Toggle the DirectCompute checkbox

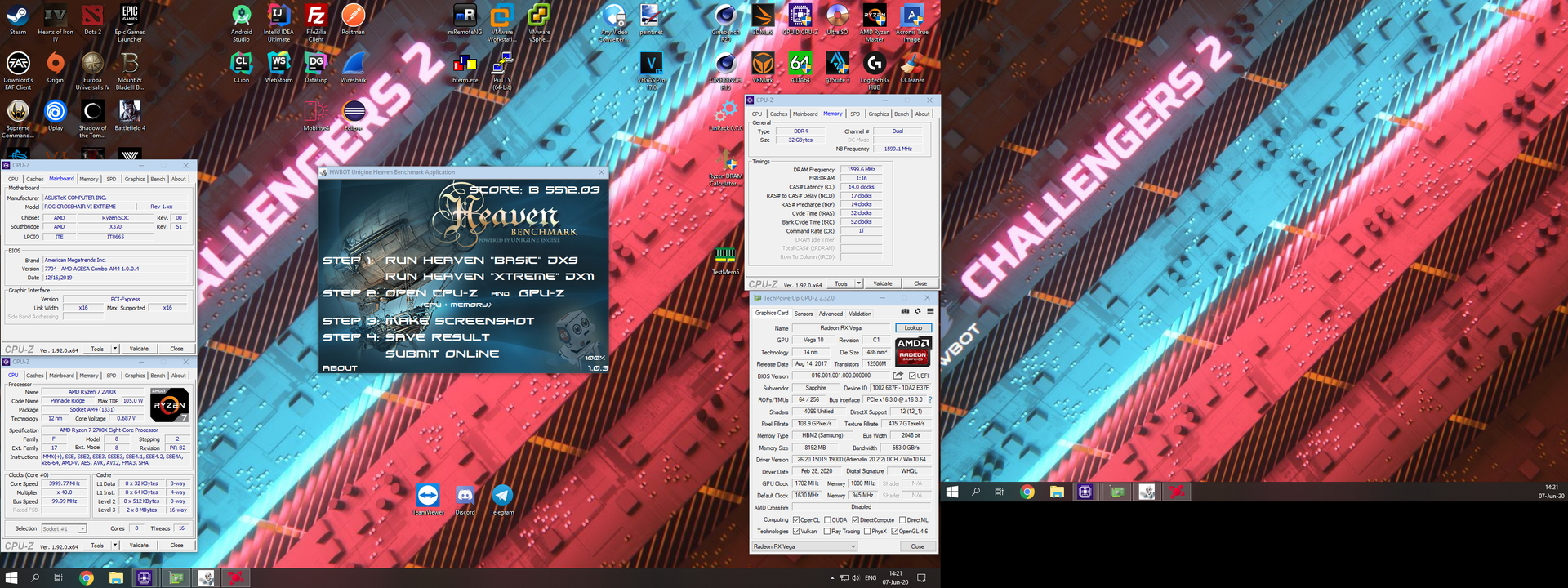(855, 520)
